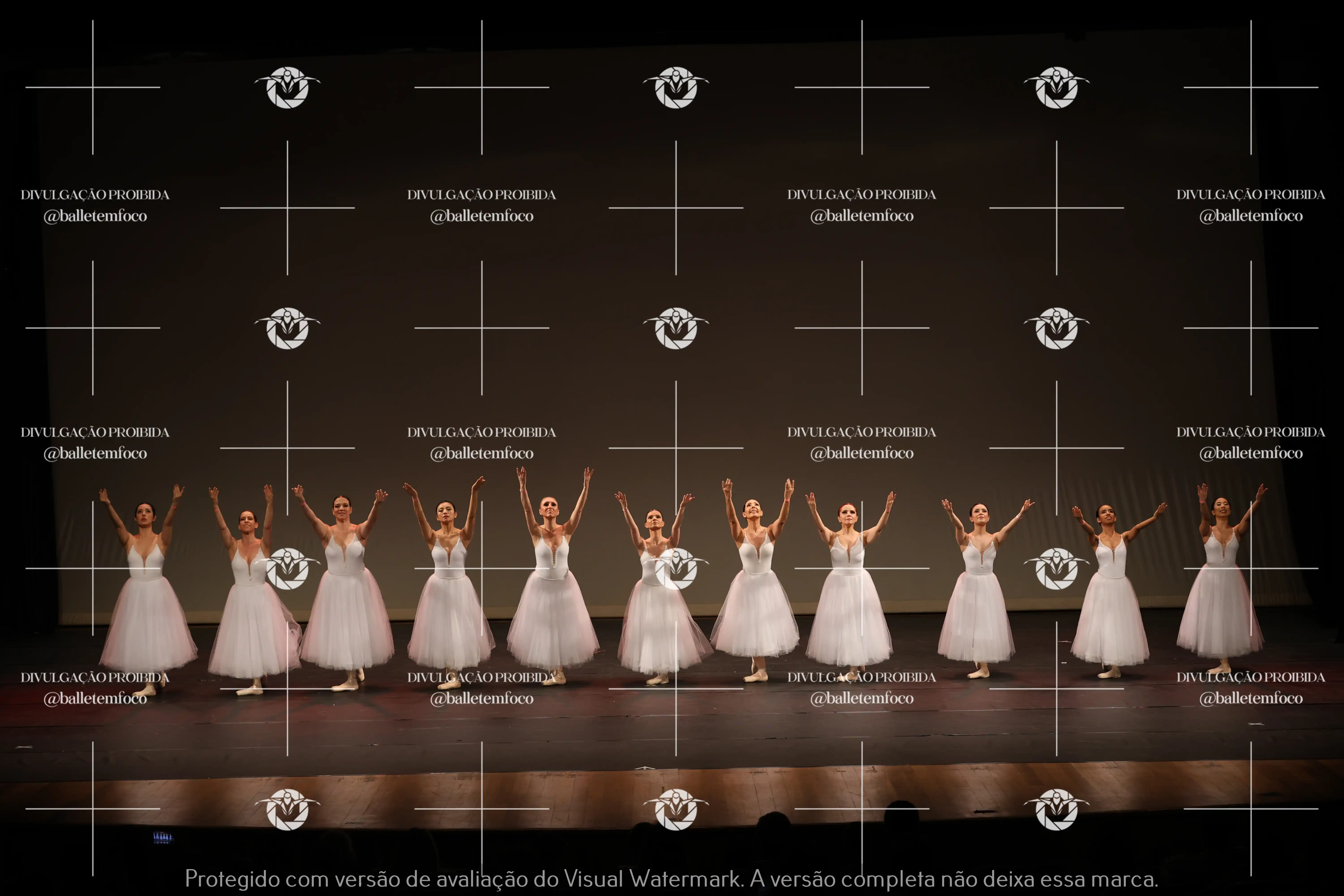Click the top-right @balletemfoco handle text
The height and width of the screenshot is (896, 1344).
point(1251,216)
